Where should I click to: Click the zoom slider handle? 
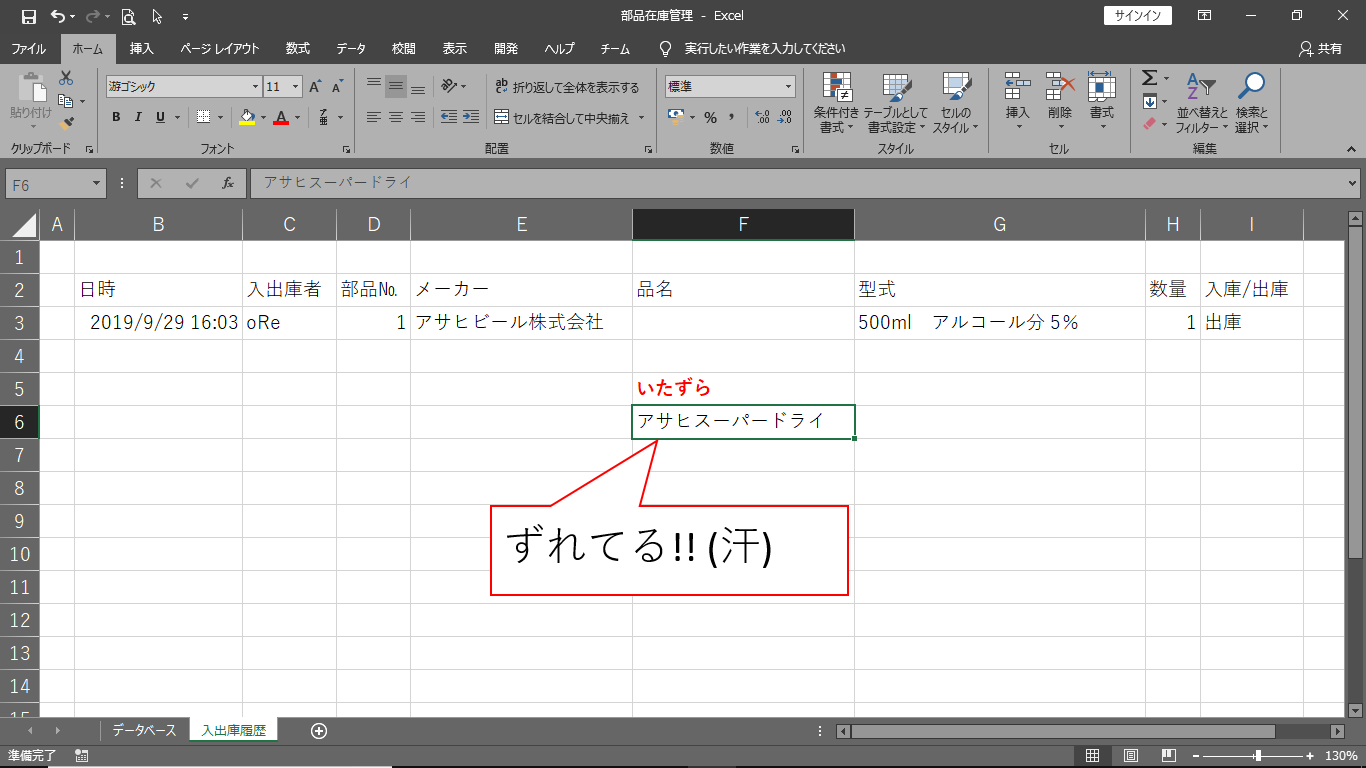point(1258,756)
